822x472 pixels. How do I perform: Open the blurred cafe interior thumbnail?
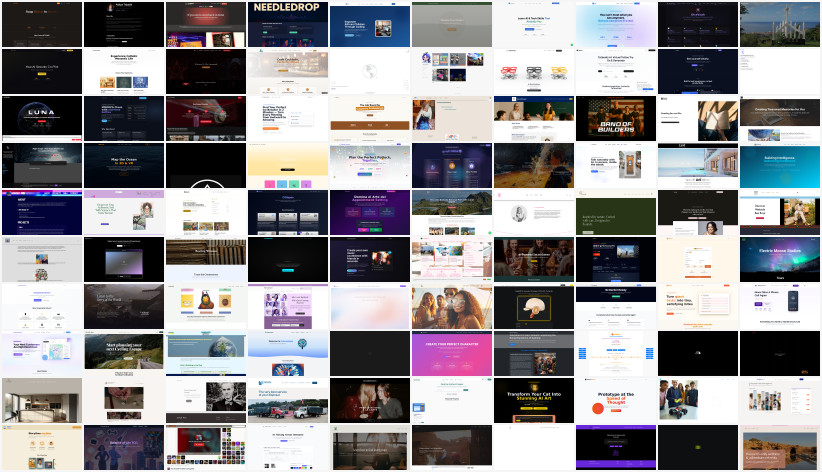(288, 71)
